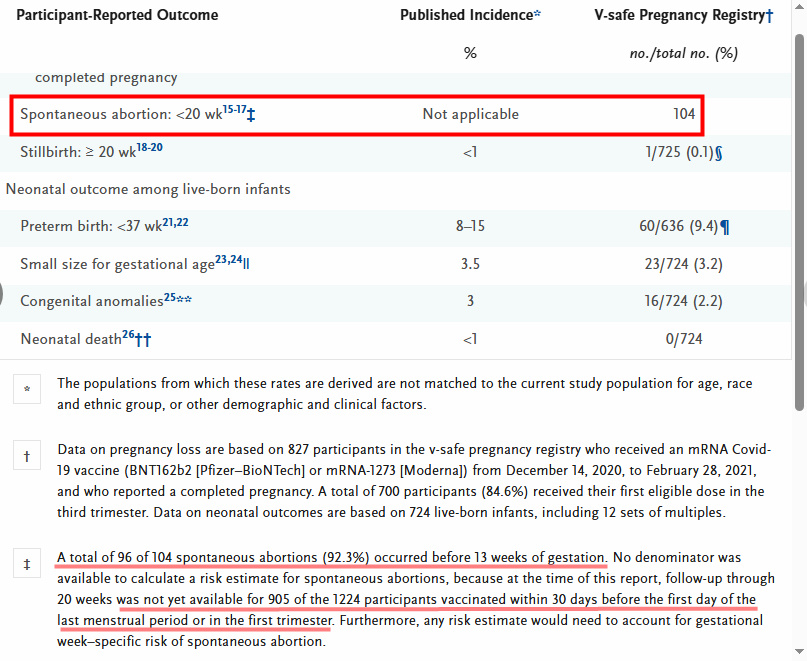This screenshot has width=807, height=661.
Task: Open reference 23,24 on Small size row
Action: [228, 259]
